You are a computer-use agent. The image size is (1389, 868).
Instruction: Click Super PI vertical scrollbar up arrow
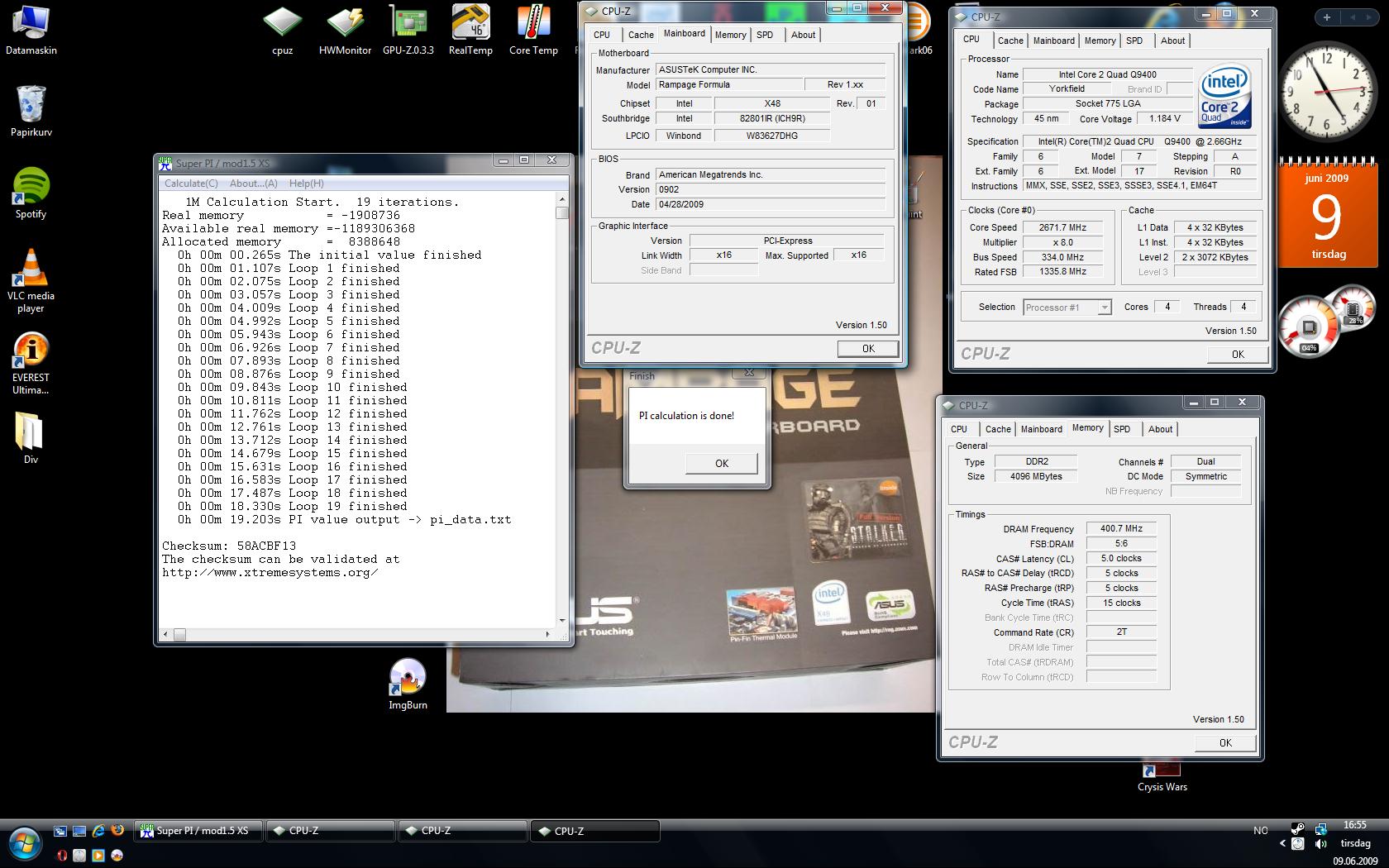point(562,200)
